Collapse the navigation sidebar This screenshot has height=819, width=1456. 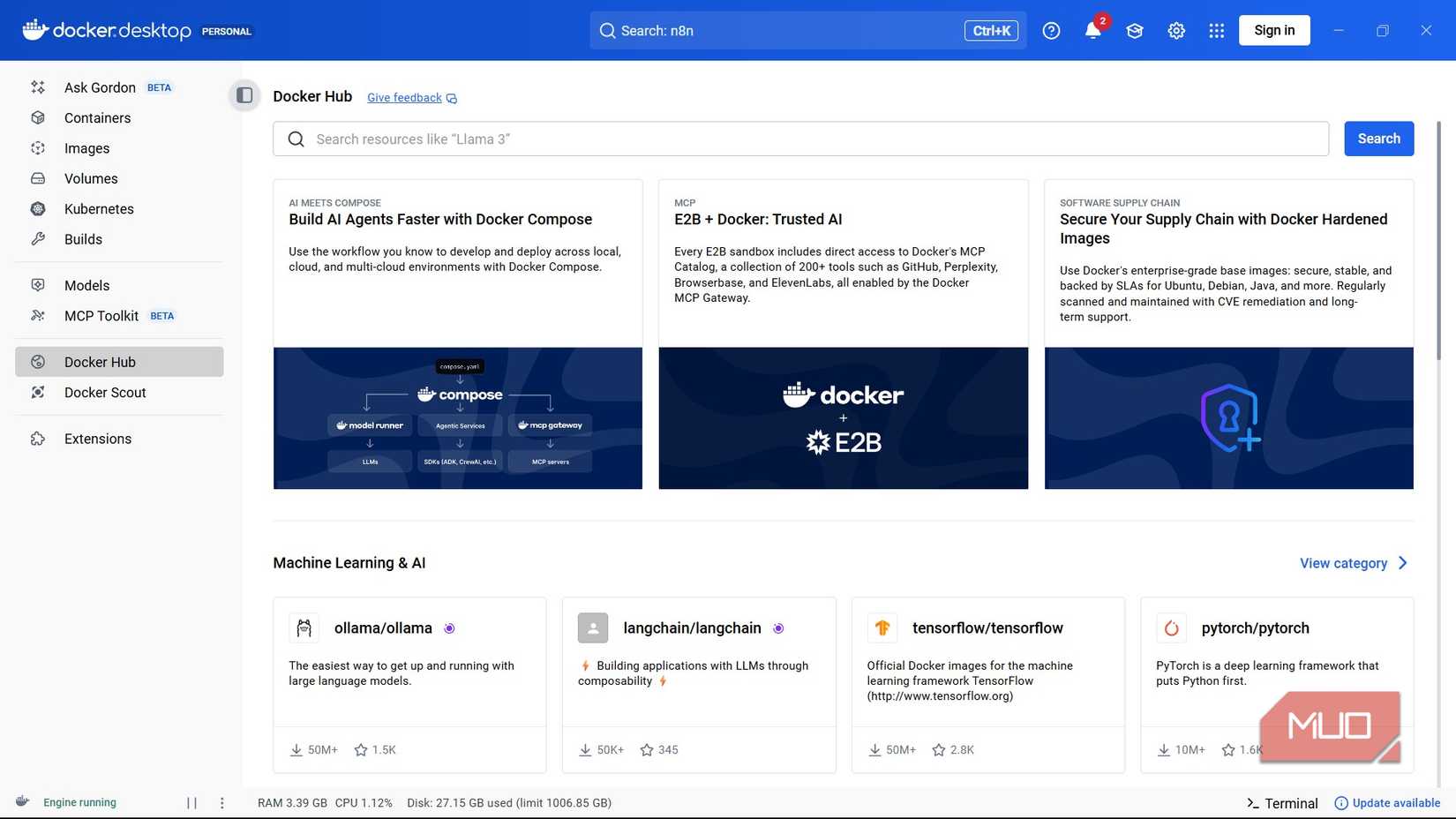(244, 95)
